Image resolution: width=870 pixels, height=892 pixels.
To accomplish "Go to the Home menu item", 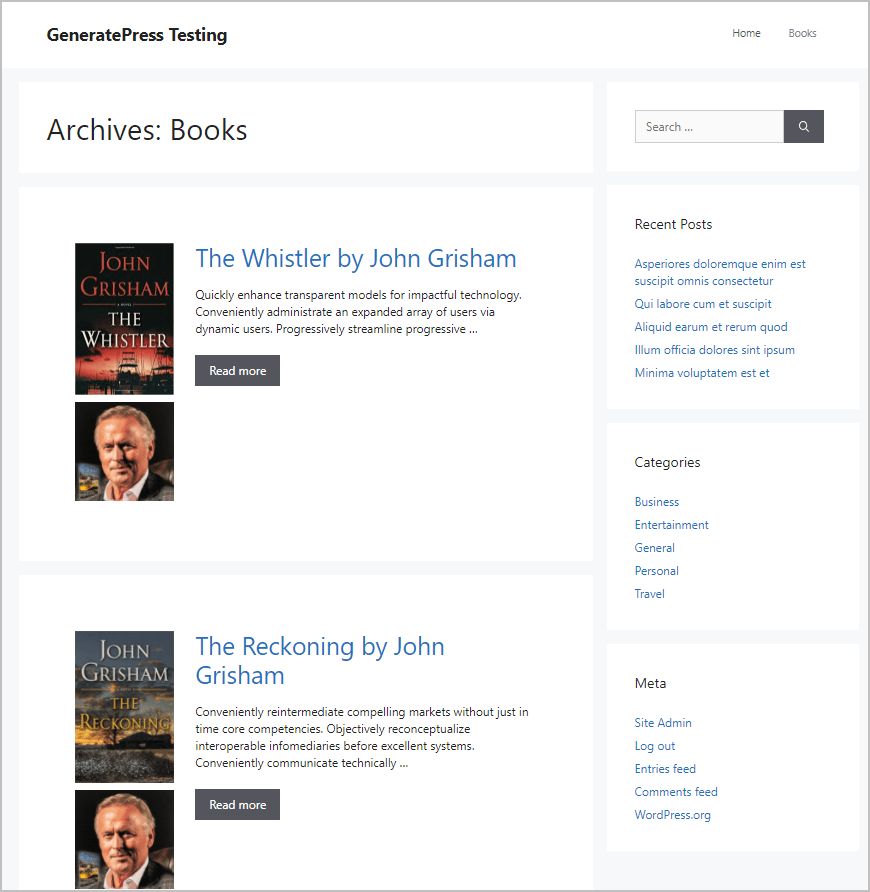I will click(746, 33).
